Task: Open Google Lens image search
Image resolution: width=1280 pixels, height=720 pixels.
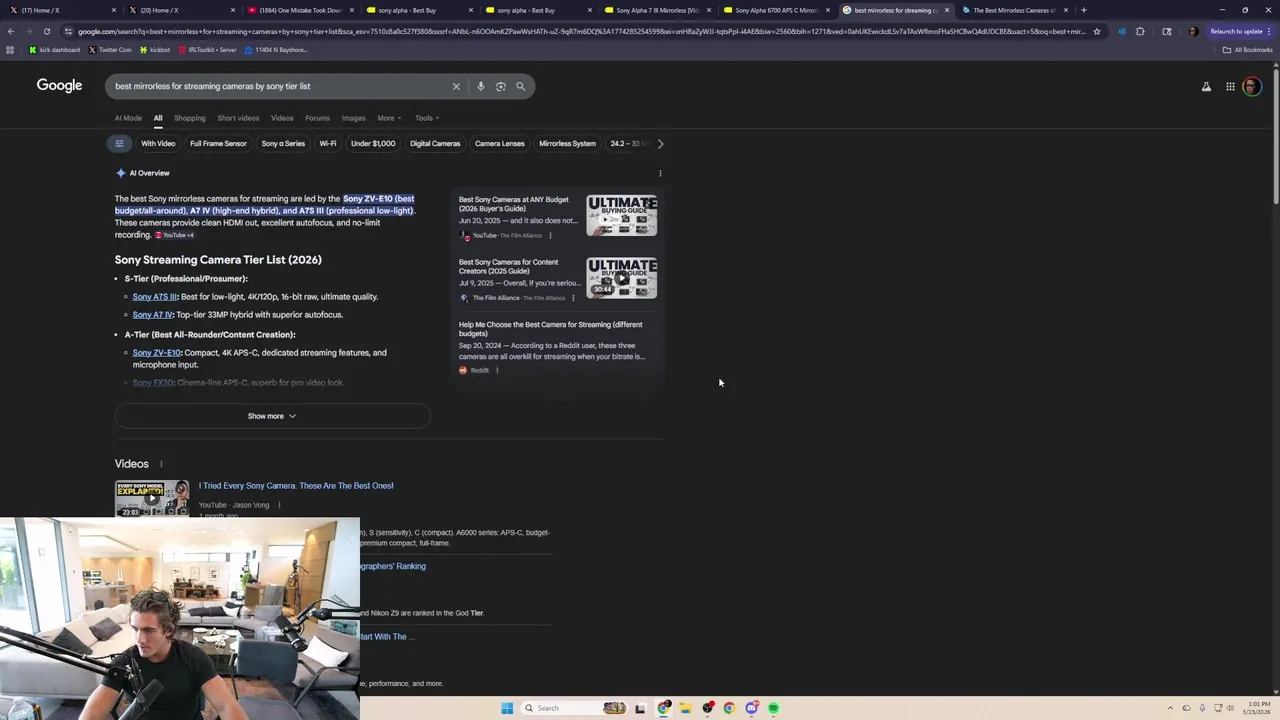Action: (501, 86)
